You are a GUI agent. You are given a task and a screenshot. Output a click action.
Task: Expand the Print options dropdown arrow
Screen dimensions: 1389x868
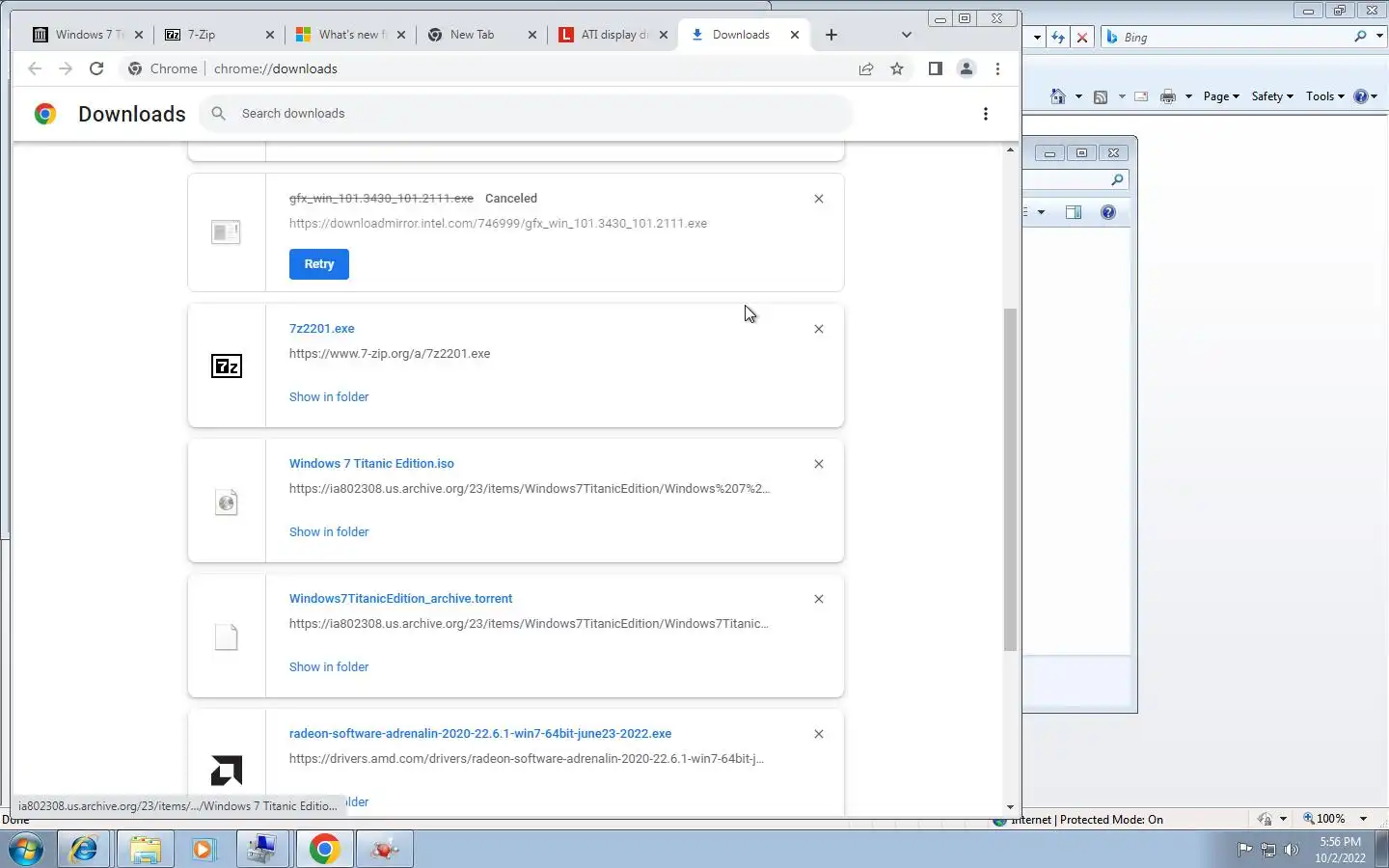pos(1188,96)
